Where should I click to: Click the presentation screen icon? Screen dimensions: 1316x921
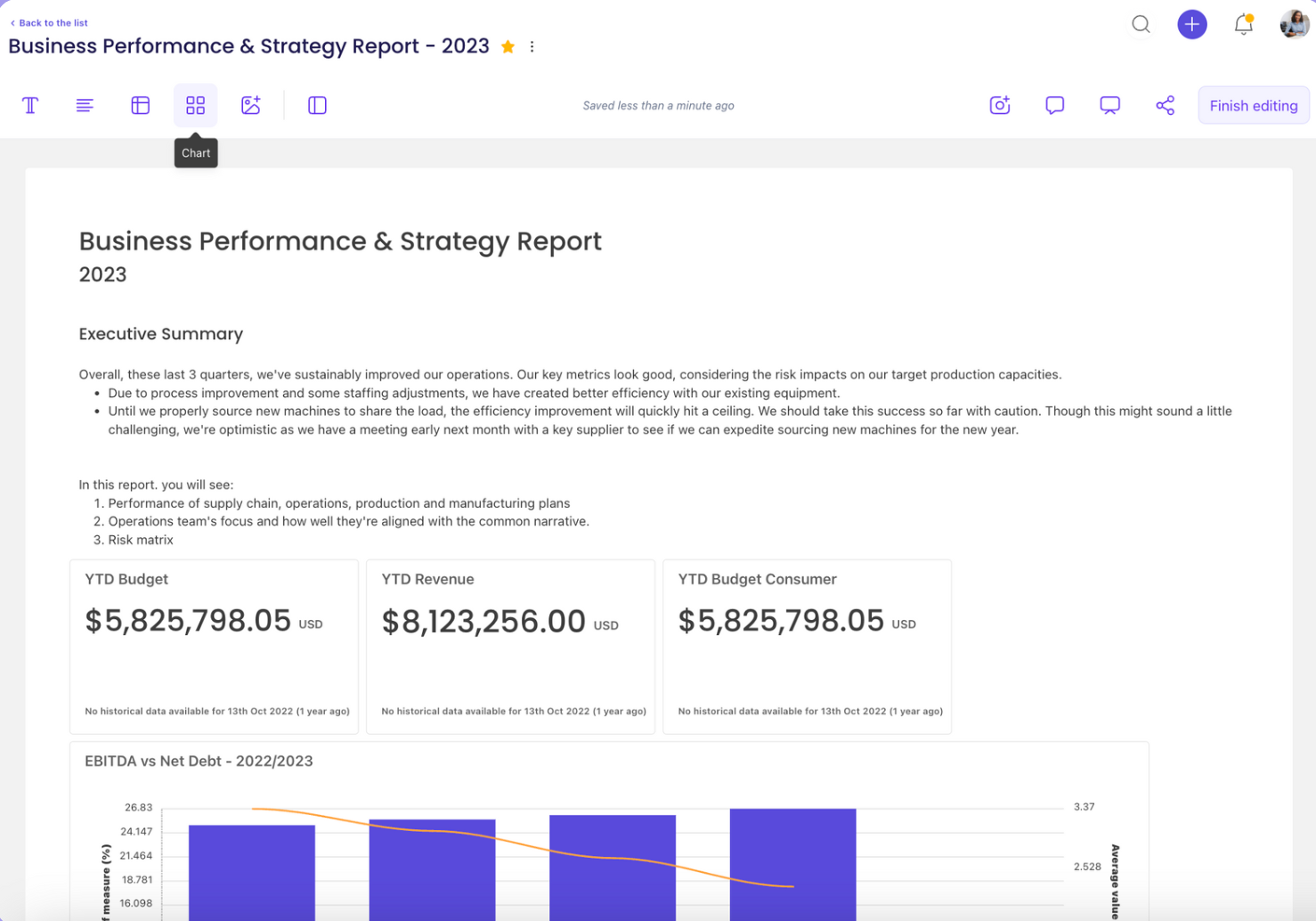(x=1109, y=105)
